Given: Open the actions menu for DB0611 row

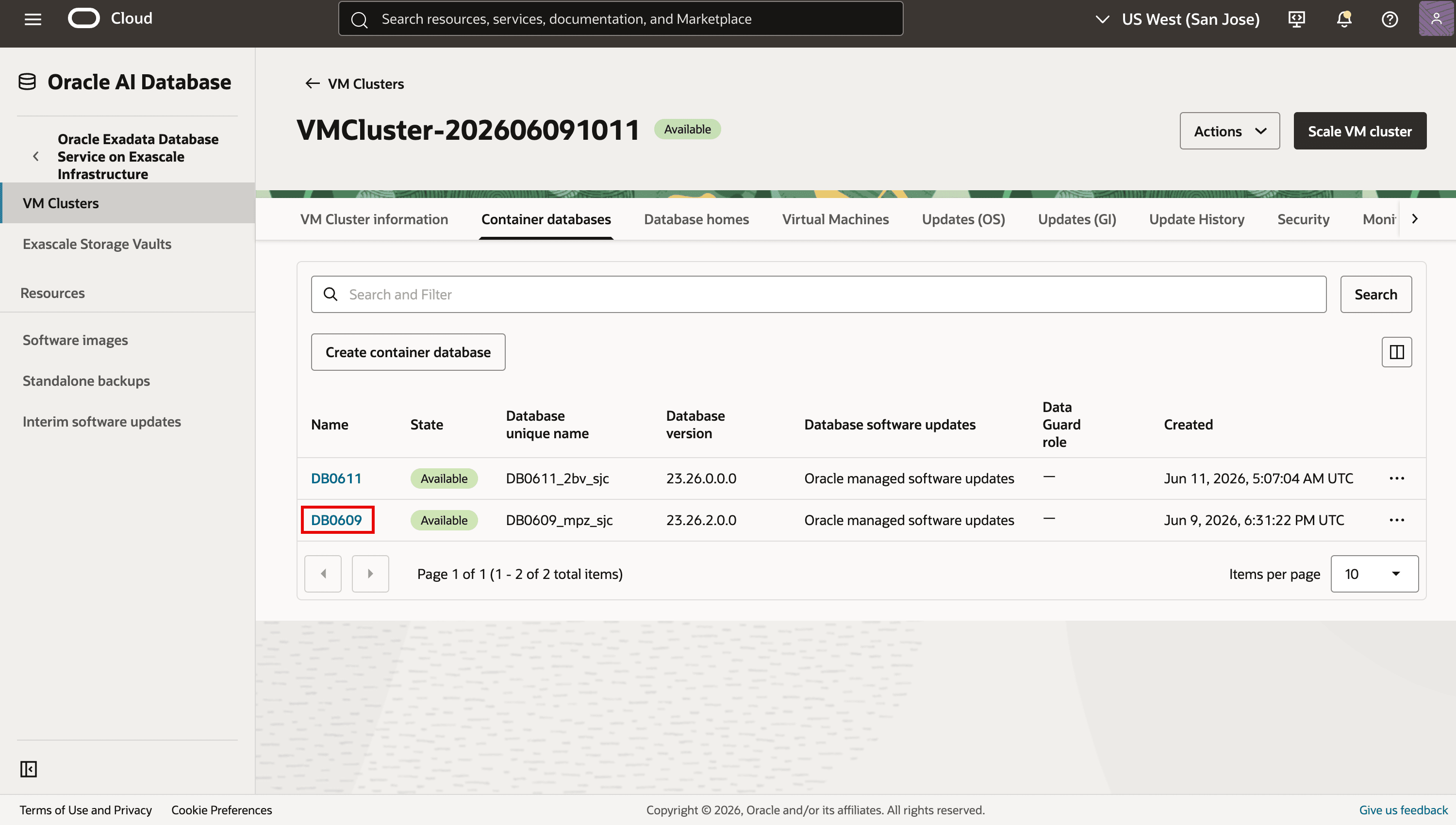Looking at the screenshot, I should [1396, 479].
